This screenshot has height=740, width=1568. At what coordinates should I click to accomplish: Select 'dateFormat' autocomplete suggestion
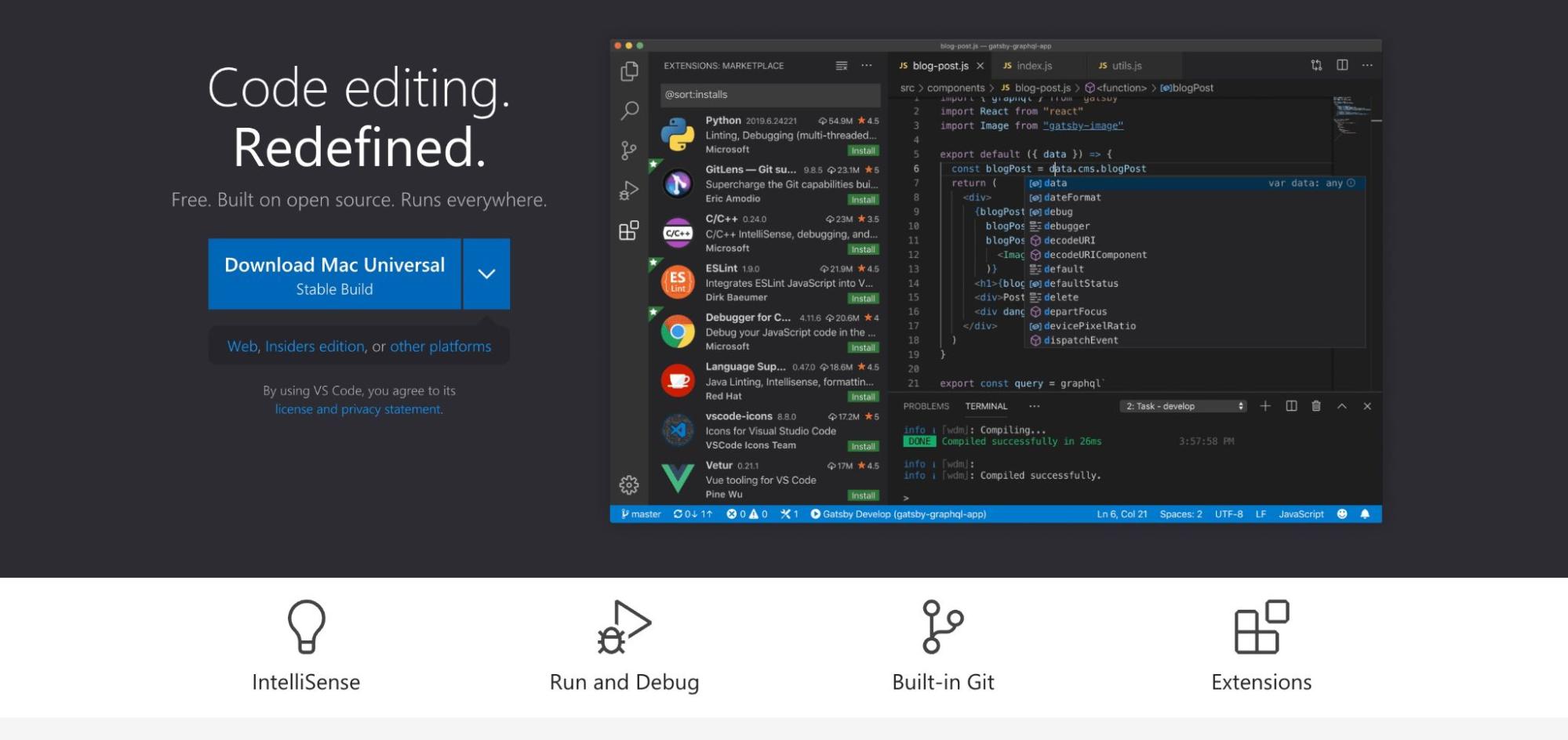[x=1195, y=198]
